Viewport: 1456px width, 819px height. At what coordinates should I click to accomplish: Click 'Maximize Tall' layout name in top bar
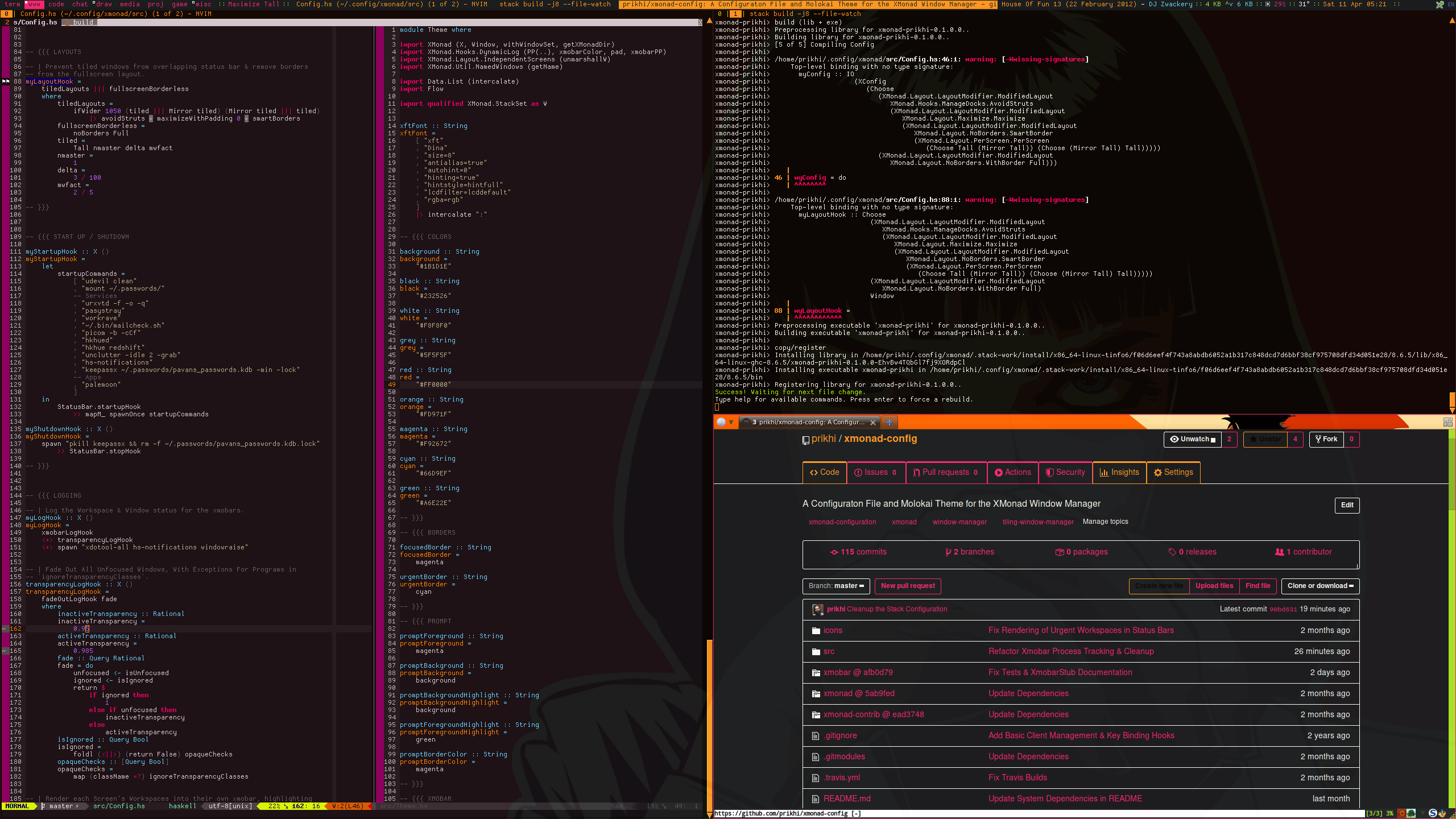click(x=253, y=4)
